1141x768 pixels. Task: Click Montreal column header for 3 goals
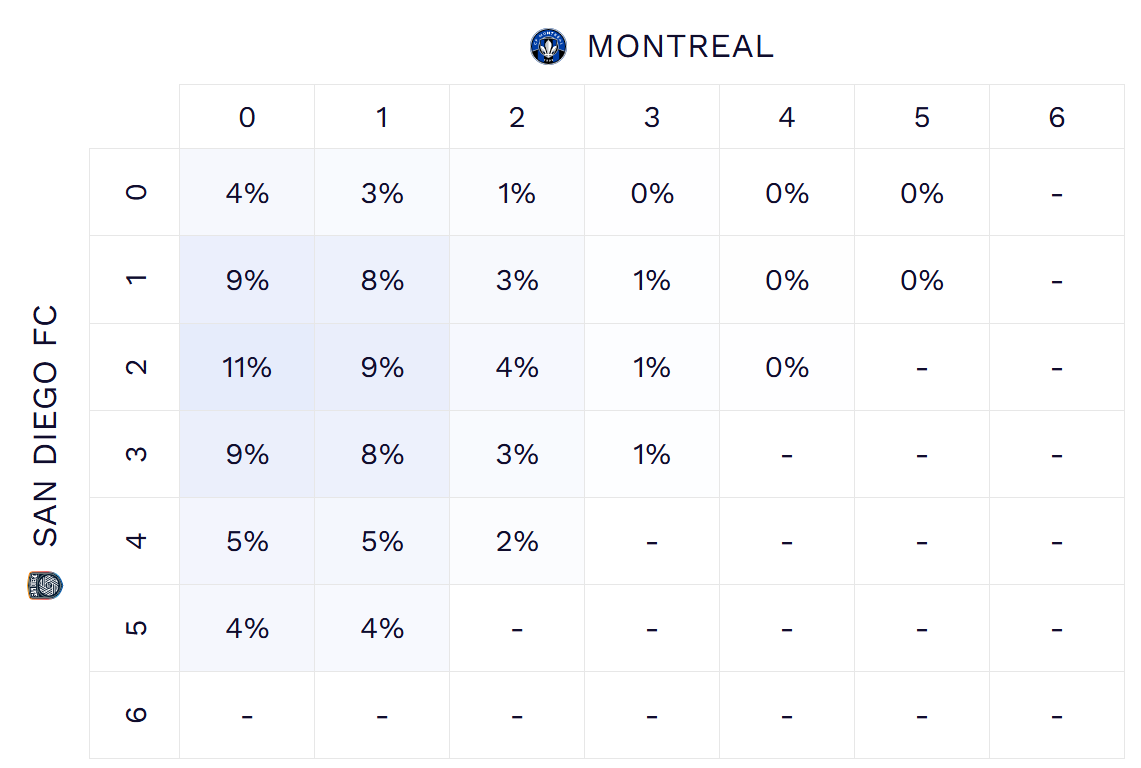(x=652, y=117)
